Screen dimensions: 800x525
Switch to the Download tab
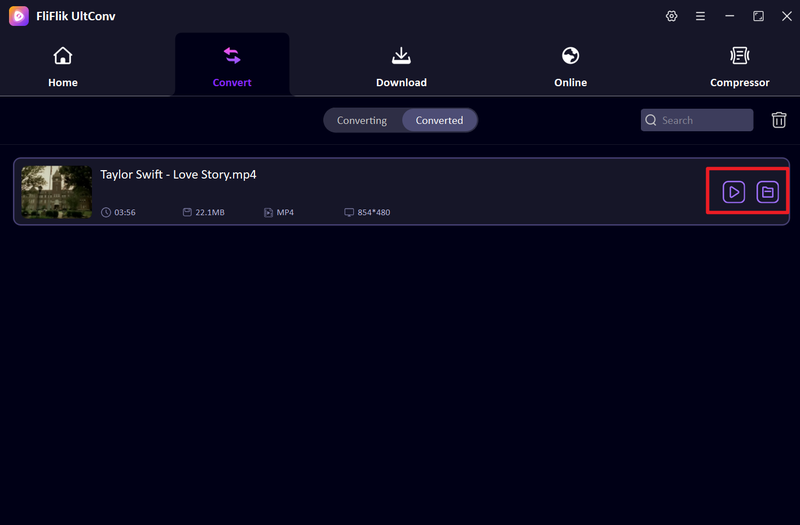pyautogui.click(x=401, y=66)
